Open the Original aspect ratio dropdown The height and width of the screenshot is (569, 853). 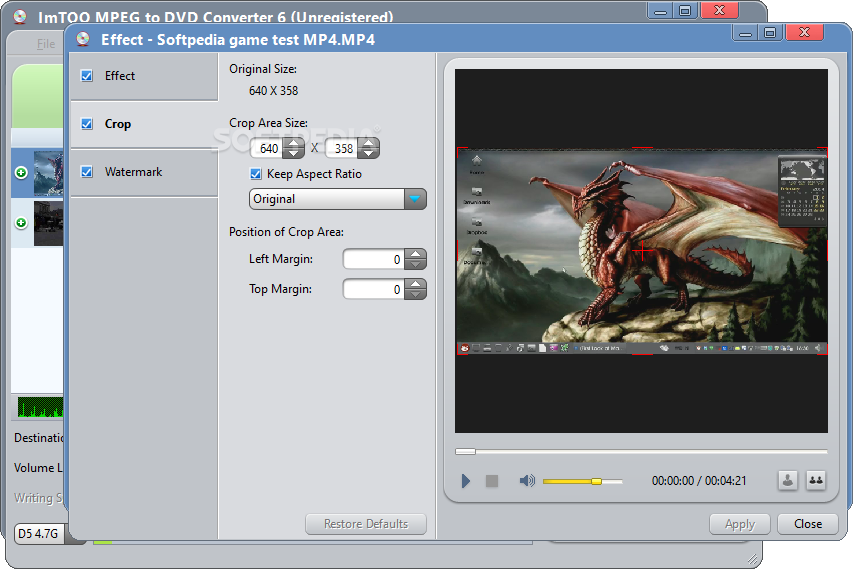(415, 199)
